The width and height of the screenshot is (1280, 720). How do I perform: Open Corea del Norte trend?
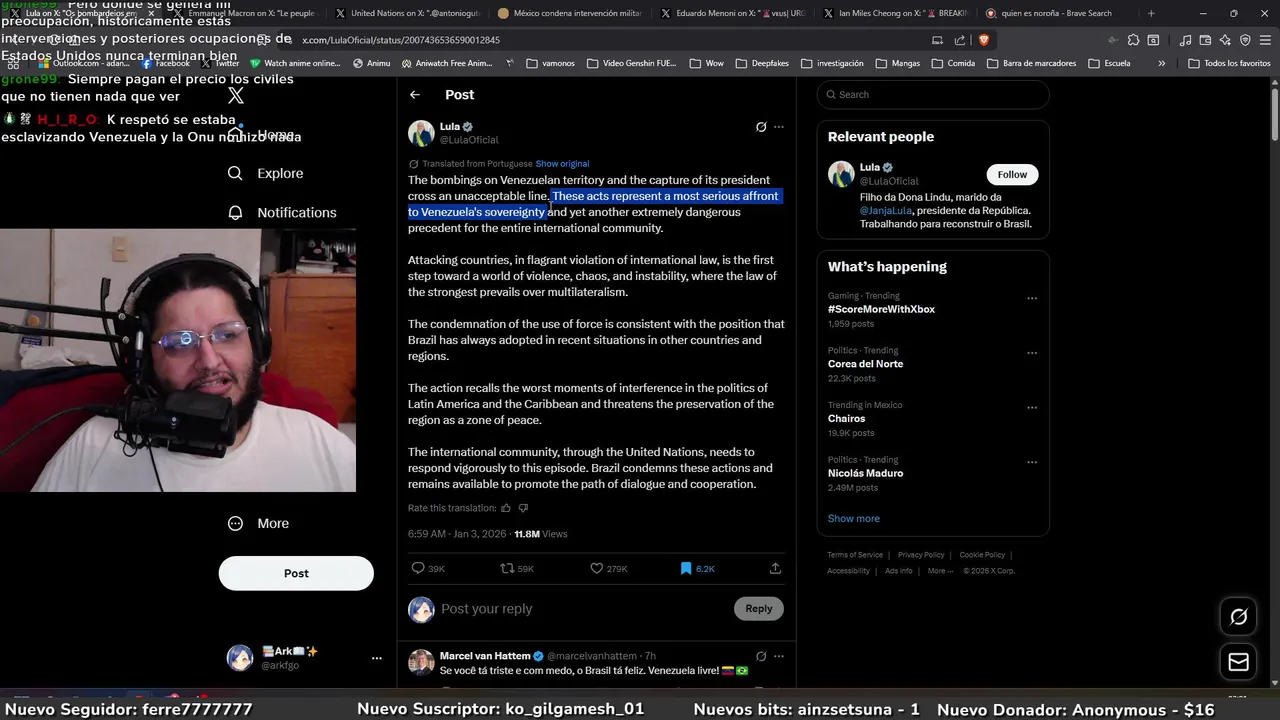pos(865,364)
